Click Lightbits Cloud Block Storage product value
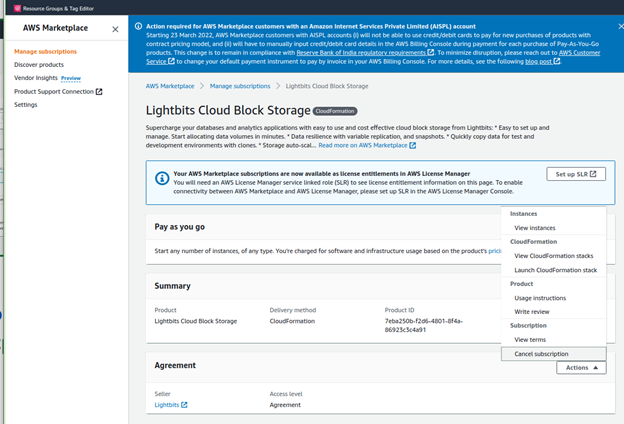624x424 pixels. tap(196, 321)
